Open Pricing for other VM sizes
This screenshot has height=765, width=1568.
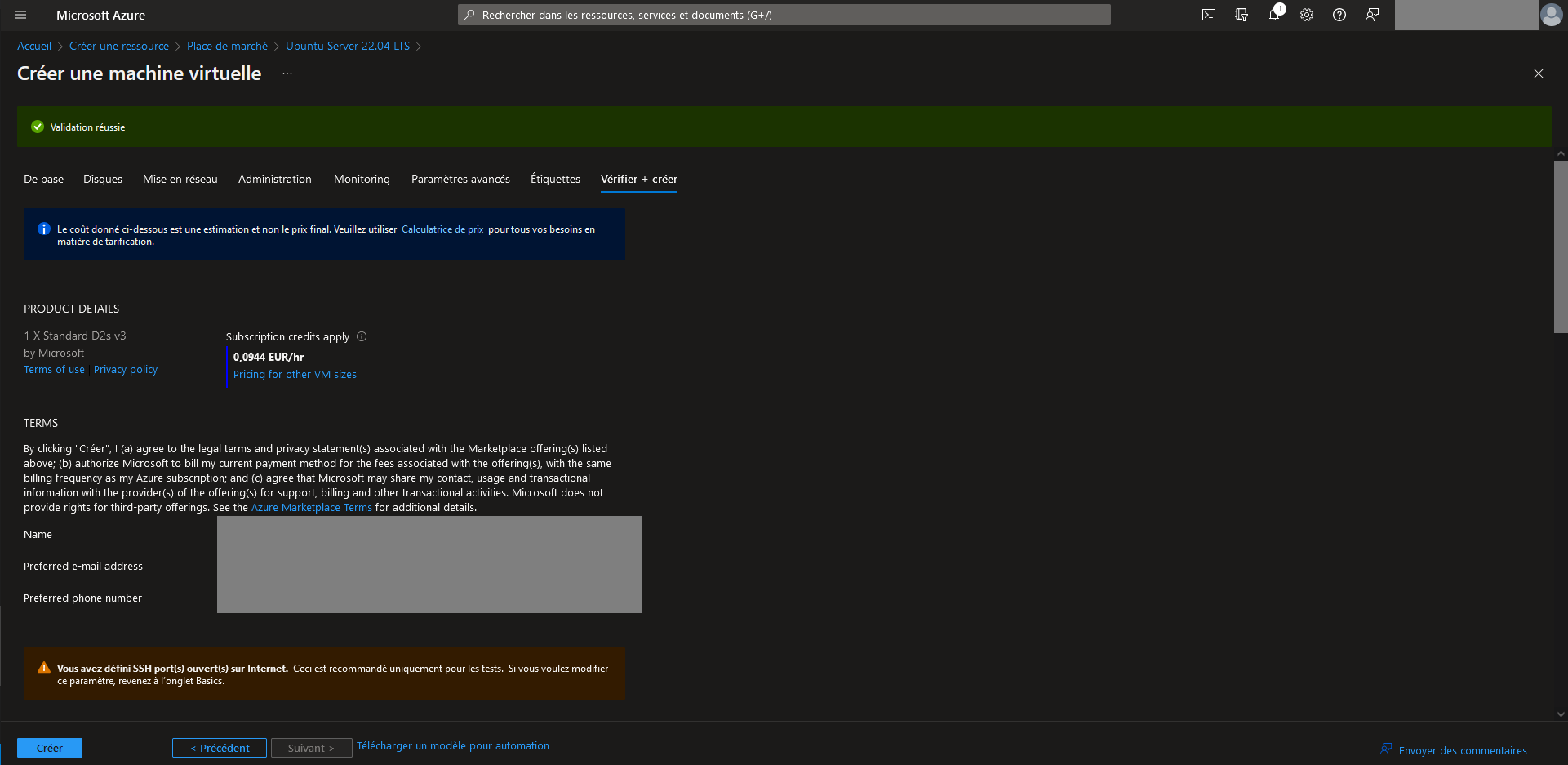pos(295,375)
